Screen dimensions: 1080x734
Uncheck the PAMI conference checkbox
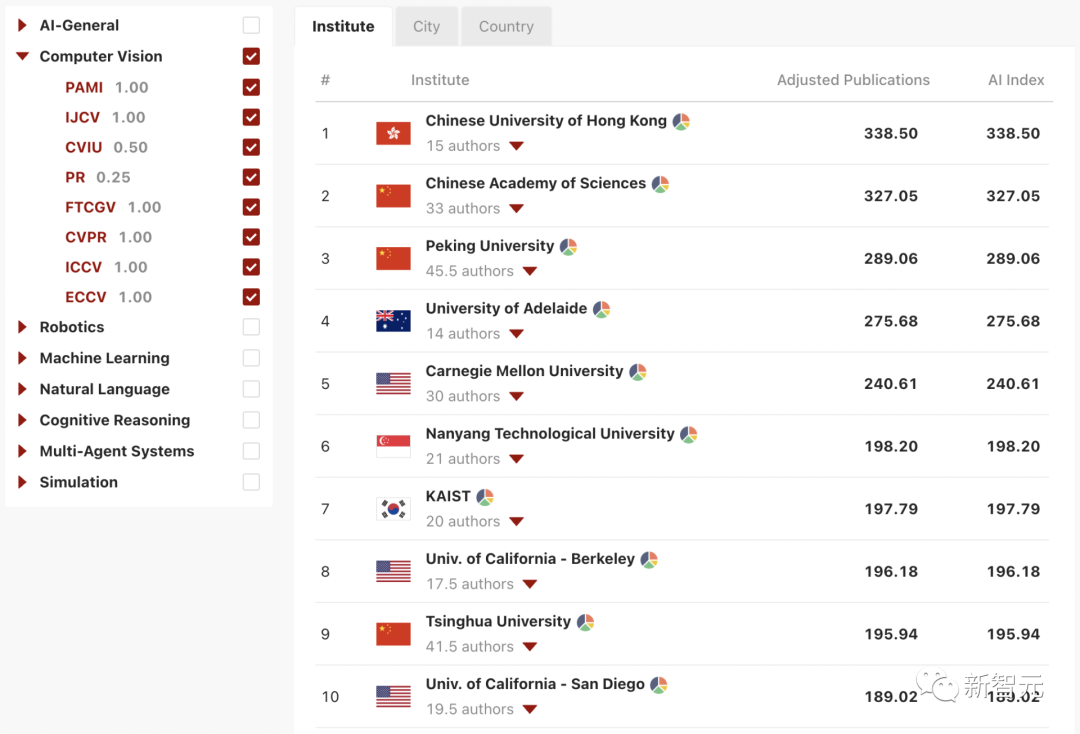[250, 87]
